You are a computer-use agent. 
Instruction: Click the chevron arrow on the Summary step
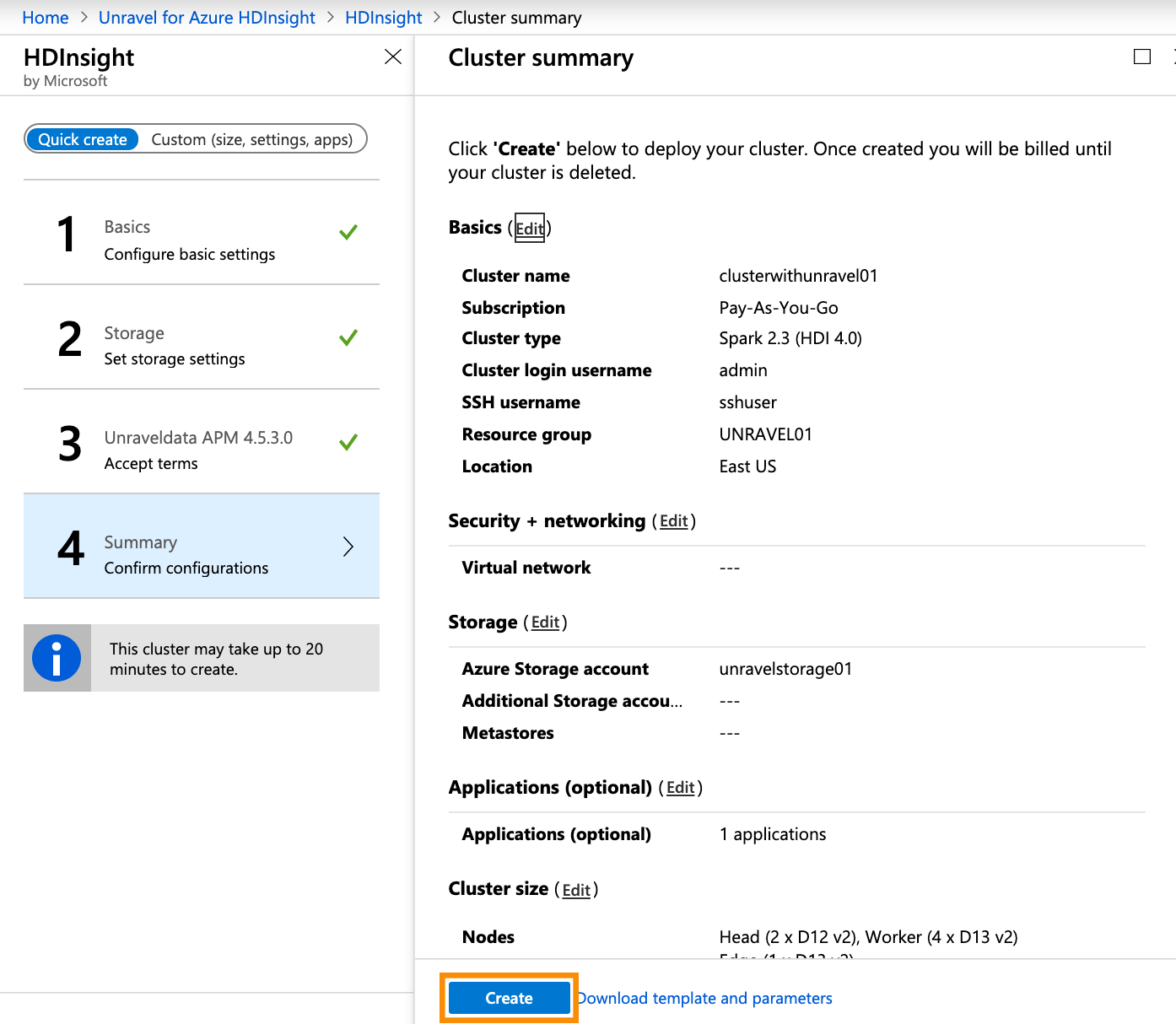click(348, 547)
